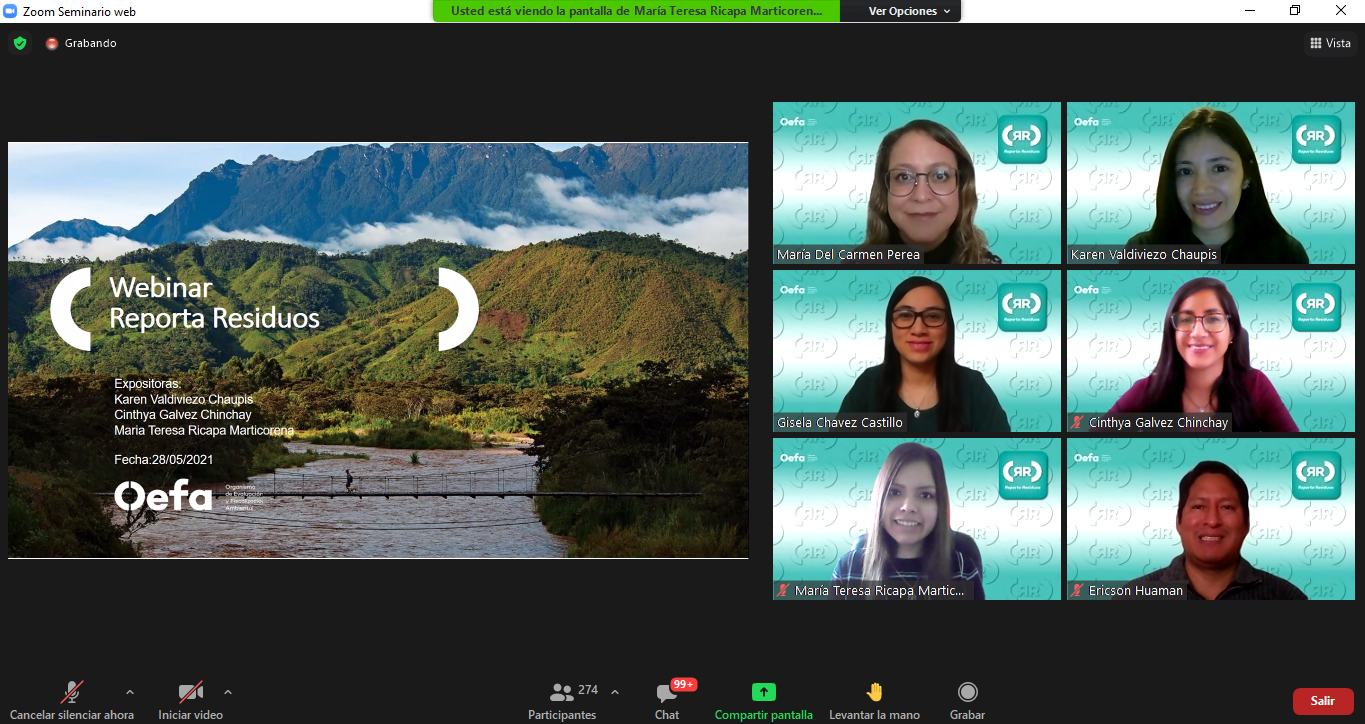Viewport: 1365px width, 724px height.
Task: Select Karen Valdiviezo Chaupis video tile
Action: click(x=1211, y=183)
